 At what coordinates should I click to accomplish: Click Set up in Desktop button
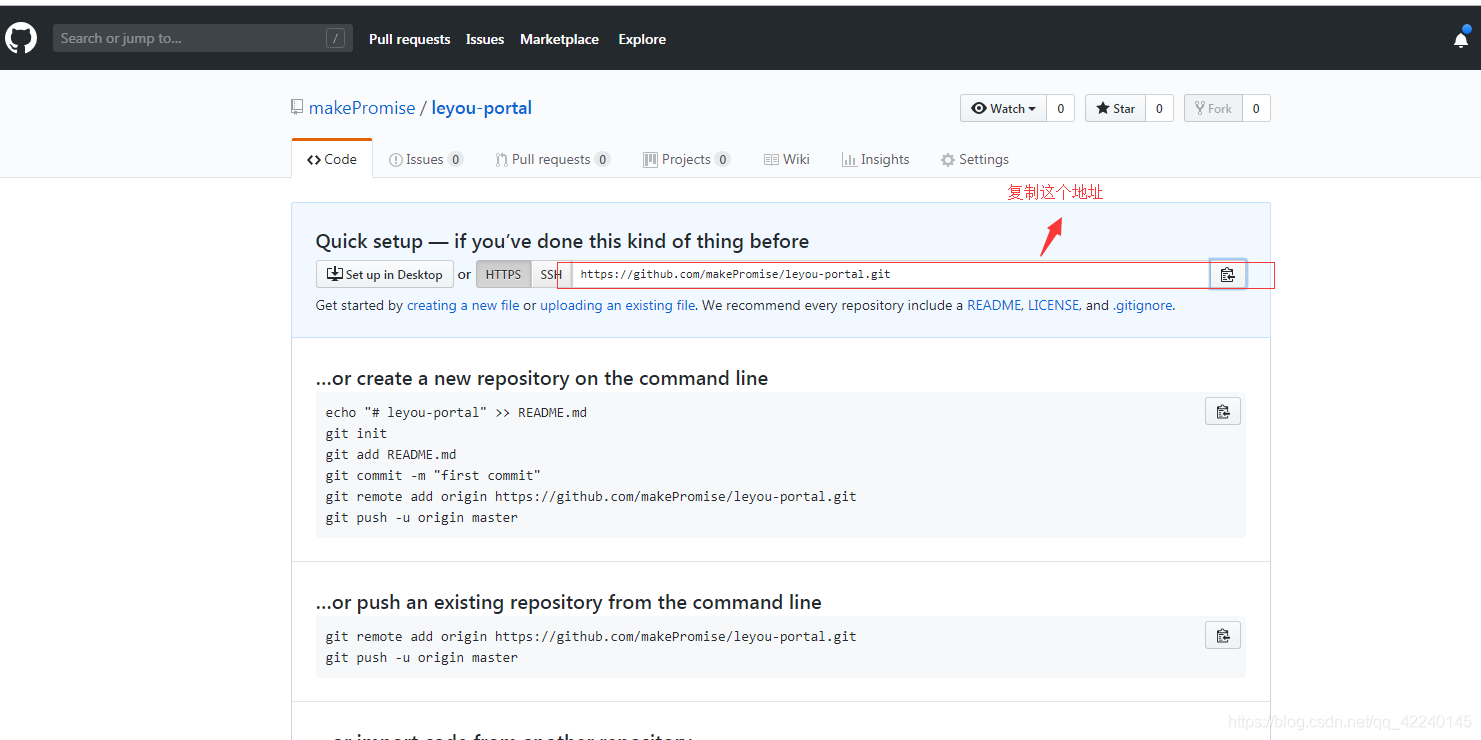pos(385,274)
